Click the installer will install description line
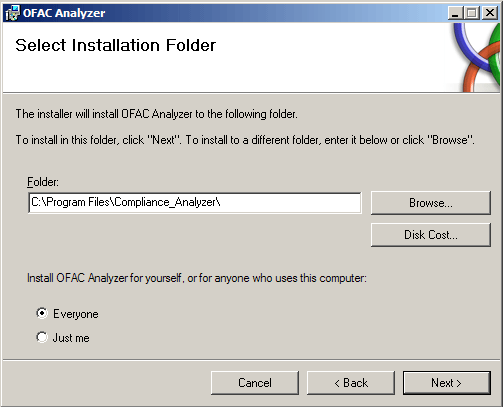Screen dimensions: 503x407 [157, 114]
